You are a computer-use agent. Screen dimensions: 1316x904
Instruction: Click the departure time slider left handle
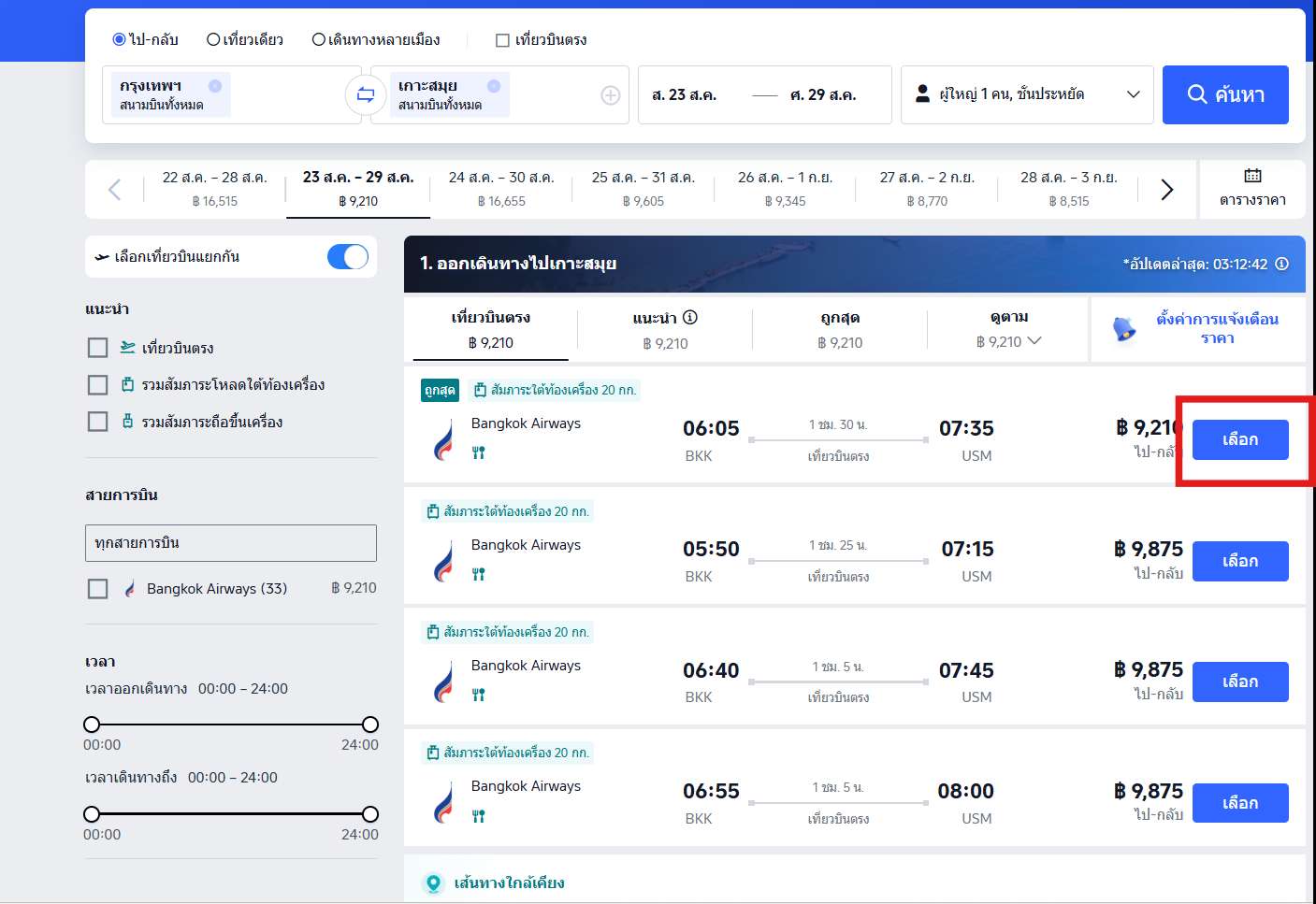(92, 725)
